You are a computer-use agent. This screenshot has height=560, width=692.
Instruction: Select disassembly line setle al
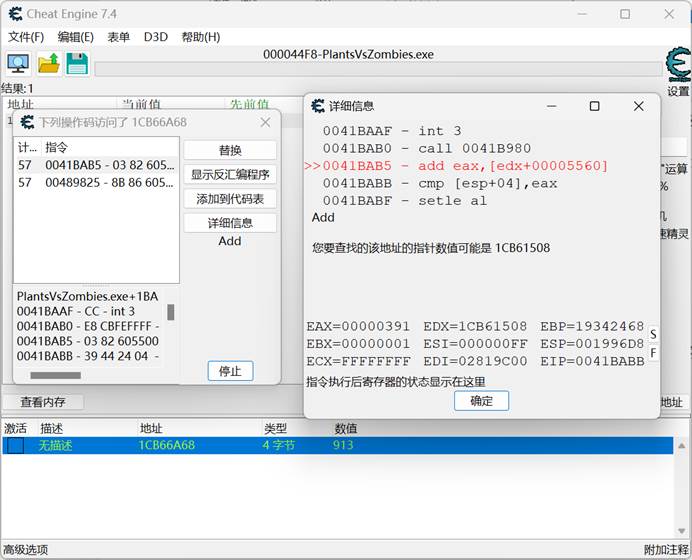pos(405,201)
